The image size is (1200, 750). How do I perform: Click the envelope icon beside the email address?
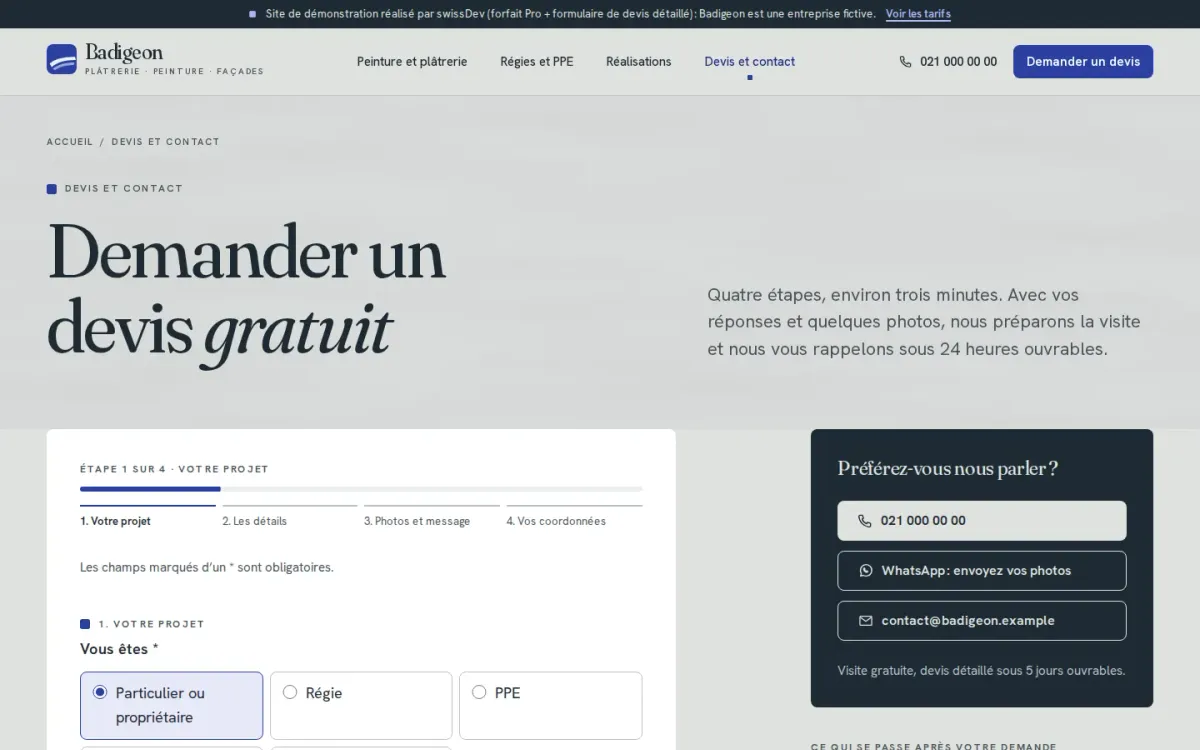point(866,621)
